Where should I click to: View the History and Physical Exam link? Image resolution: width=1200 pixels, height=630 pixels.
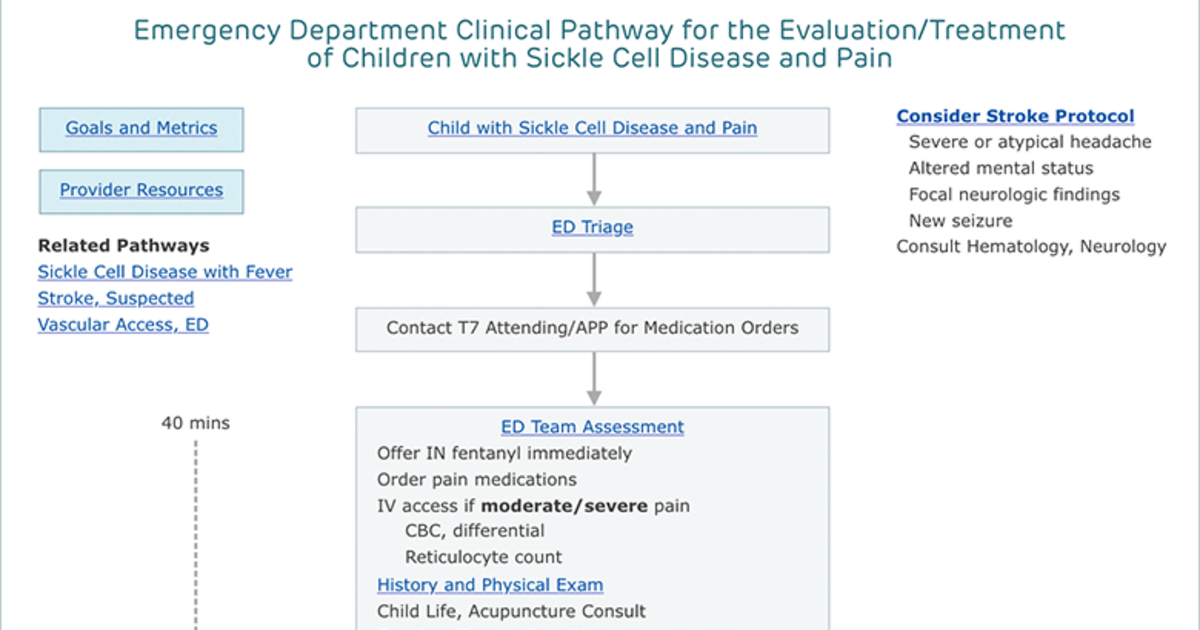coord(490,585)
